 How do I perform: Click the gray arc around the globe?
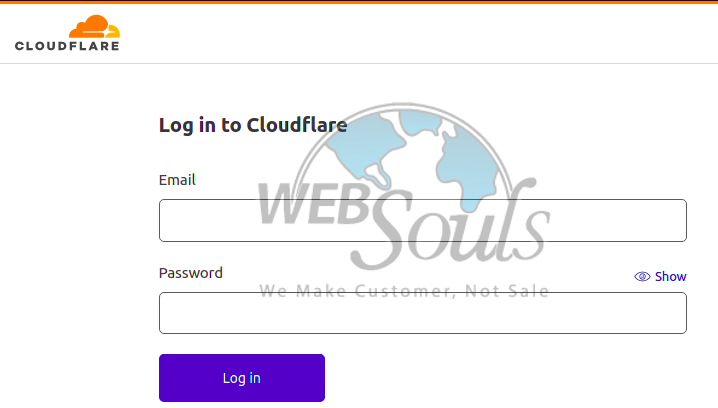[403, 106]
